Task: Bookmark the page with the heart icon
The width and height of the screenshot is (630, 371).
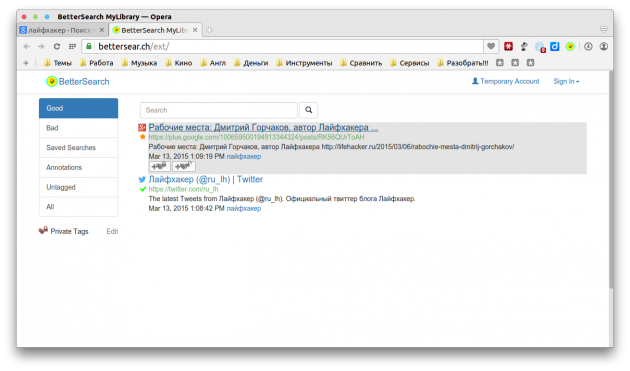Action: click(x=491, y=47)
